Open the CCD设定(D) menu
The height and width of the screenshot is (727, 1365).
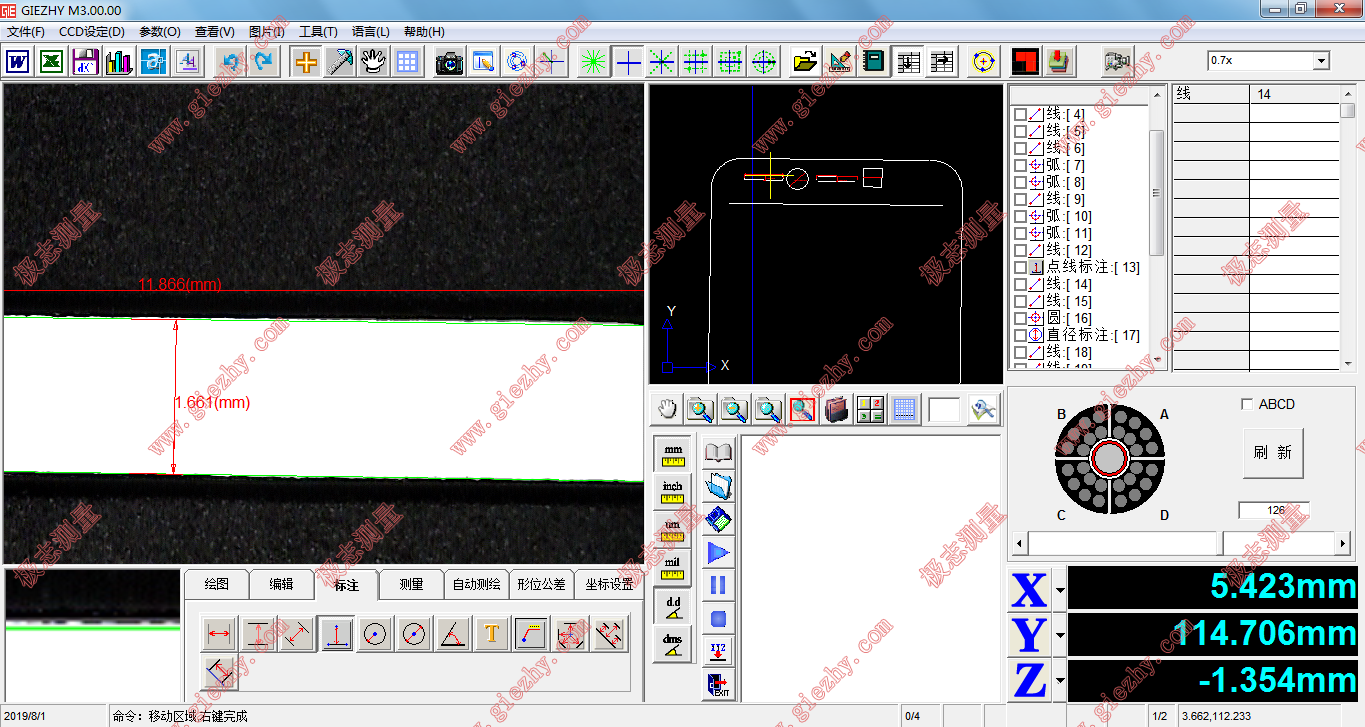pyautogui.click(x=92, y=32)
